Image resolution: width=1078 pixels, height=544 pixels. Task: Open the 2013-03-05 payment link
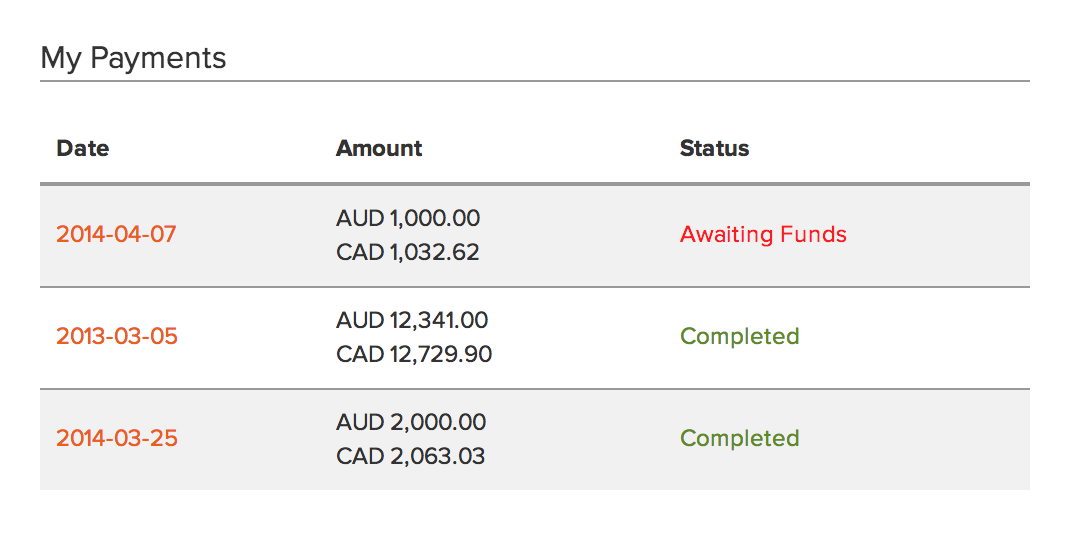117,337
